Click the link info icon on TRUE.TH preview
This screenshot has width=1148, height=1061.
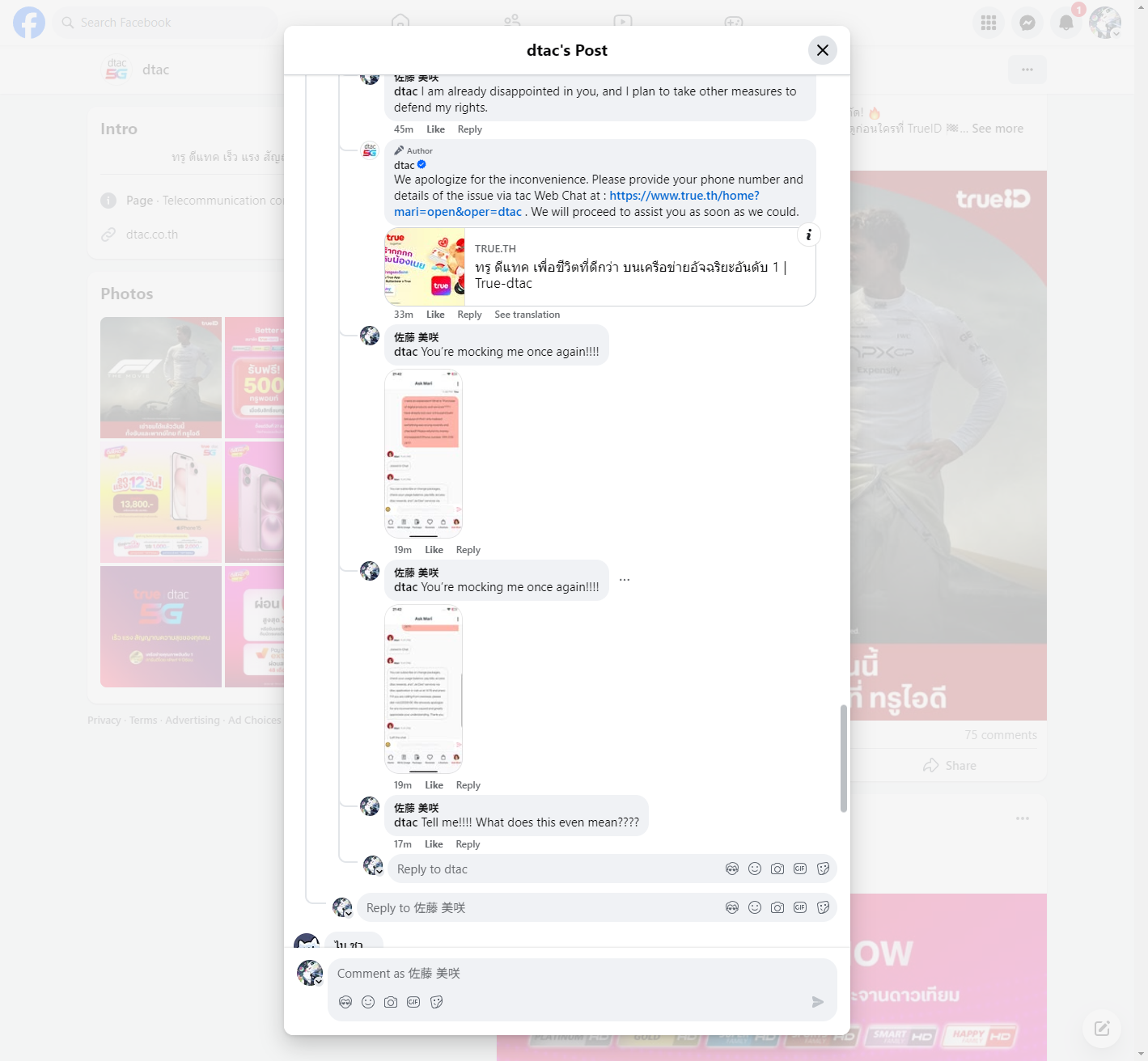point(808,235)
